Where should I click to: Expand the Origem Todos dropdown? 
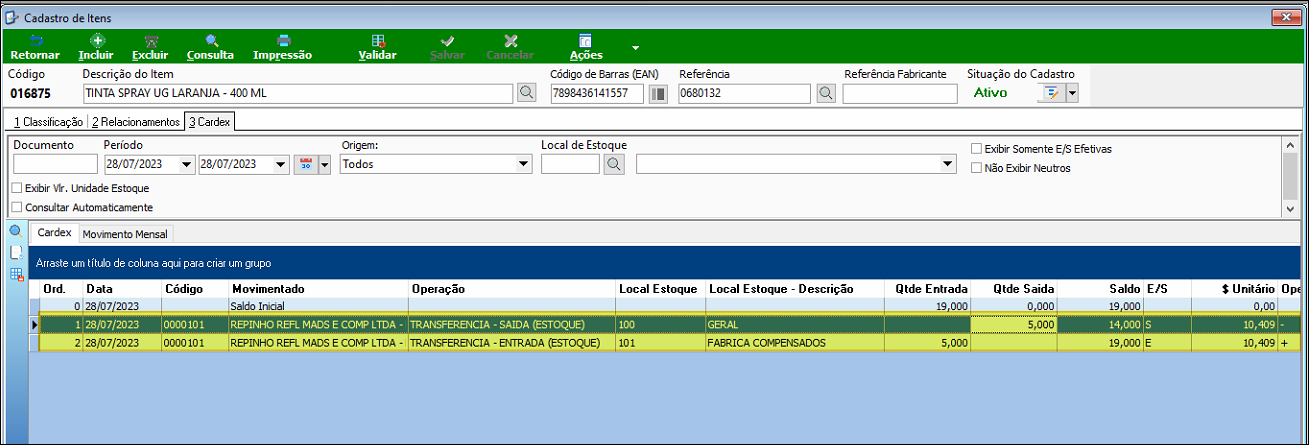524,164
